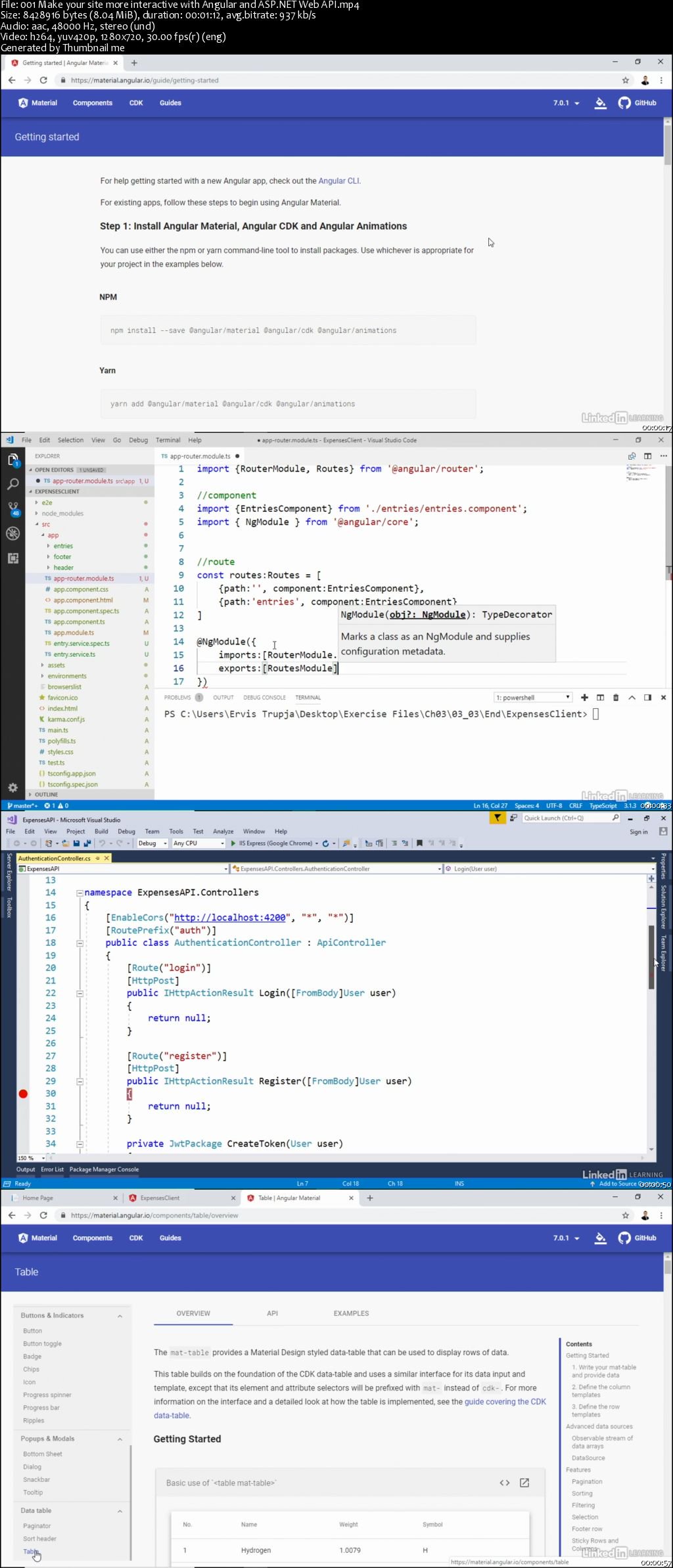Open the VS Code Search view icon
Viewport: 673px width, 1568px height.
click(12, 485)
